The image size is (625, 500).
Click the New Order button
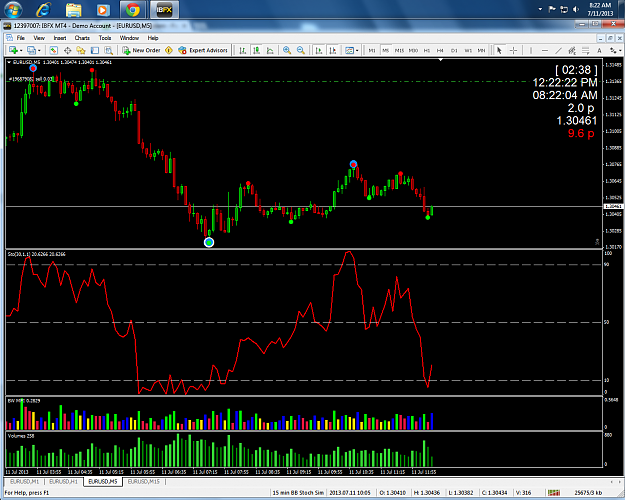click(x=141, y=50)
